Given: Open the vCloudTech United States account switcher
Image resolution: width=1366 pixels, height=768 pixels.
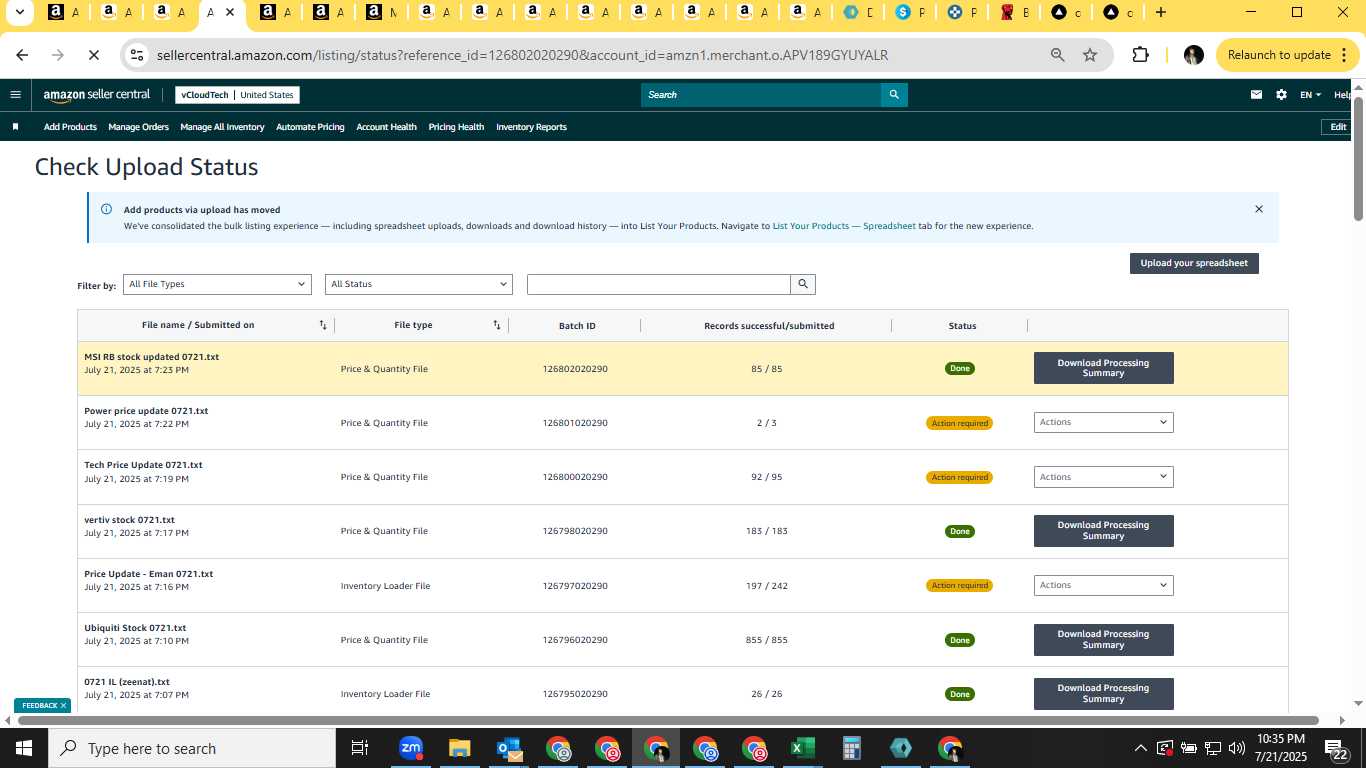Looking at the screenshot, I should 237,95.
